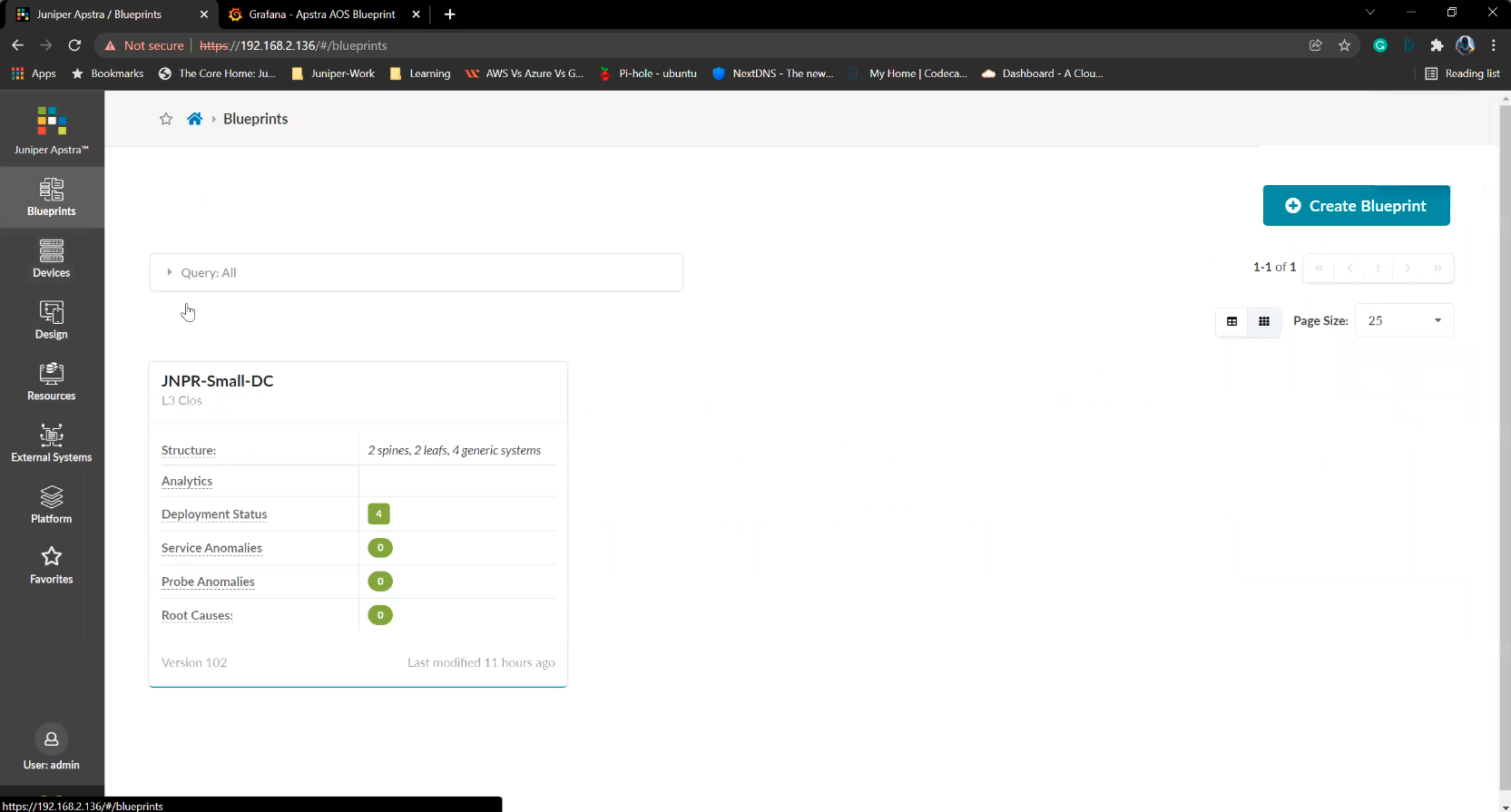This screenshot has height=812, width=1511.
Task: Click the Structure label on the card
Action: point(189,450)
